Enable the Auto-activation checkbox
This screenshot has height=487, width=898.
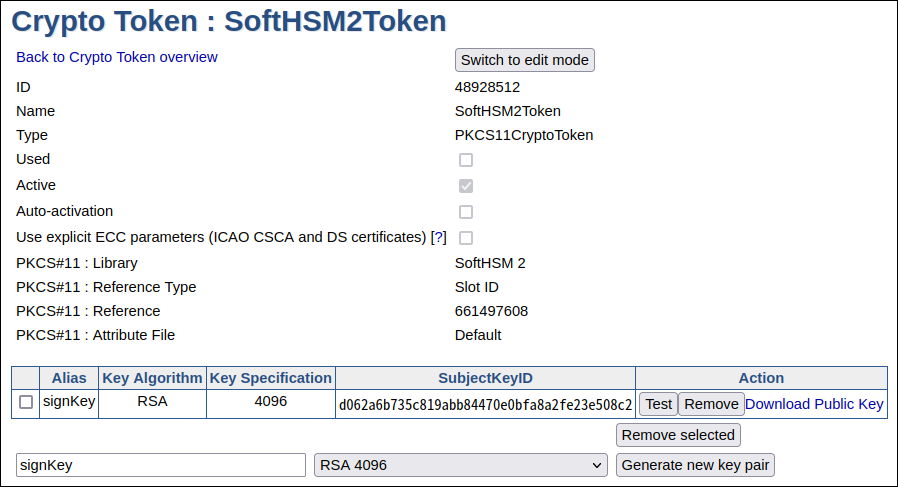(x=466, y=212)
